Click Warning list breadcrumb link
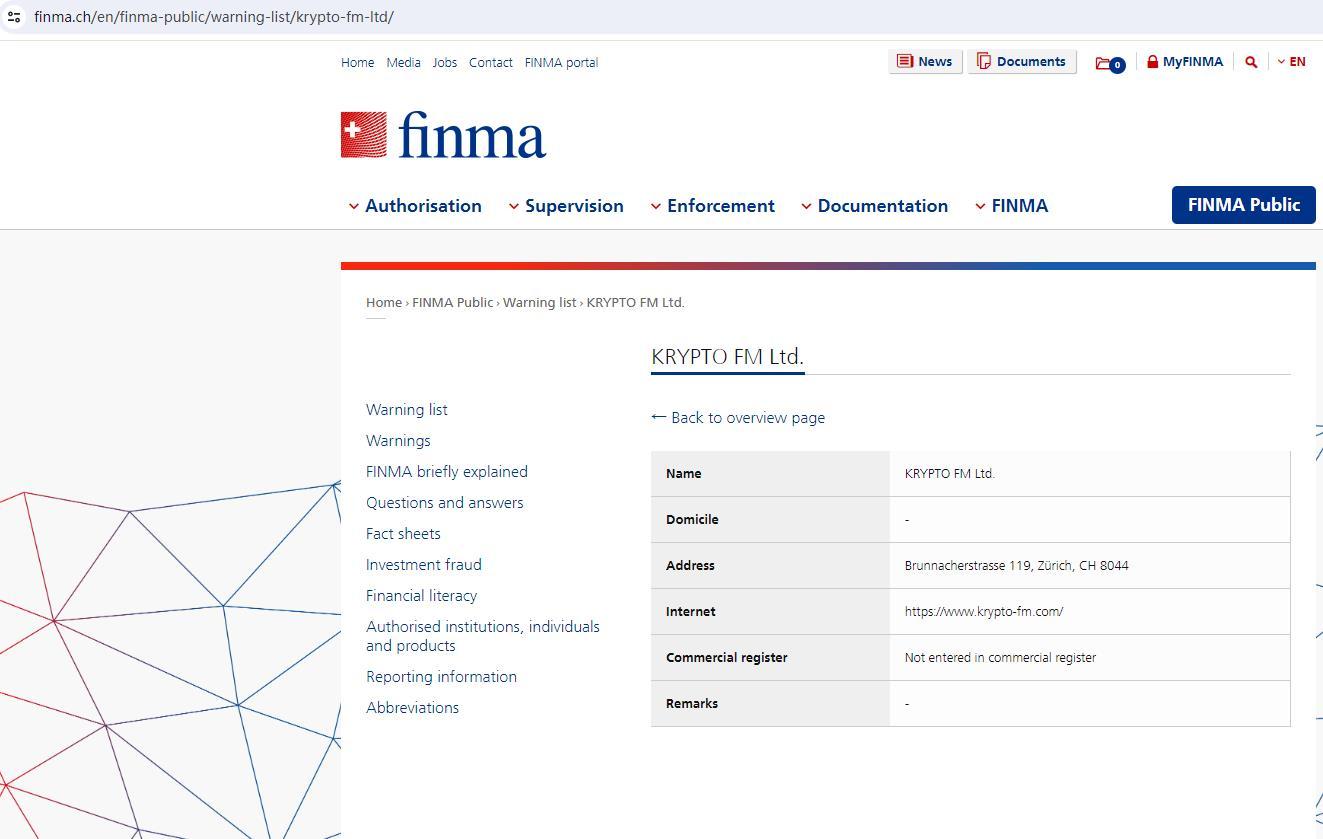Screen dimensions: 1323x839 pos(539,303)
